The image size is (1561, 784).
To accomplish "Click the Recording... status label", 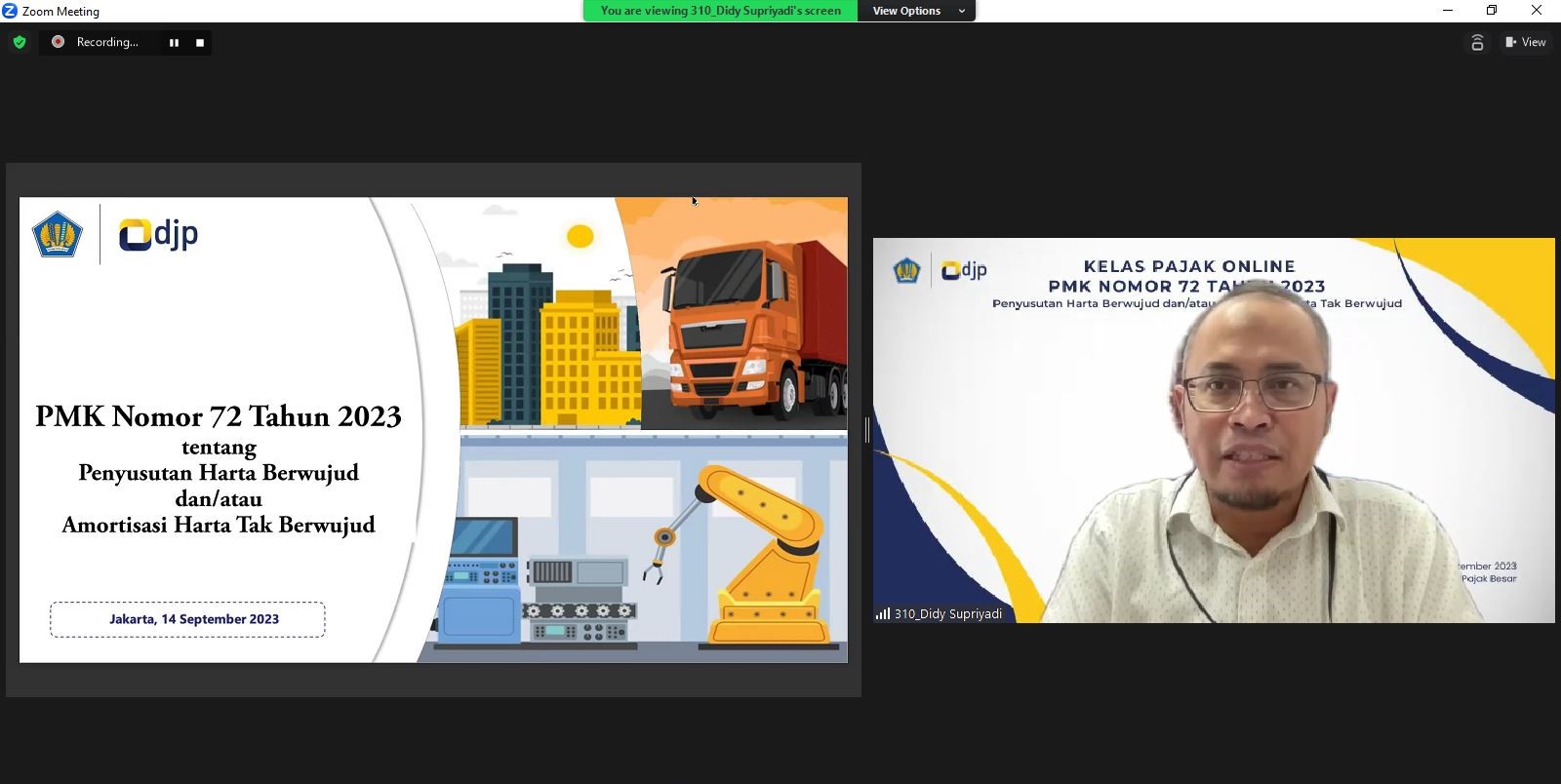I will click(x=107, y=42).
